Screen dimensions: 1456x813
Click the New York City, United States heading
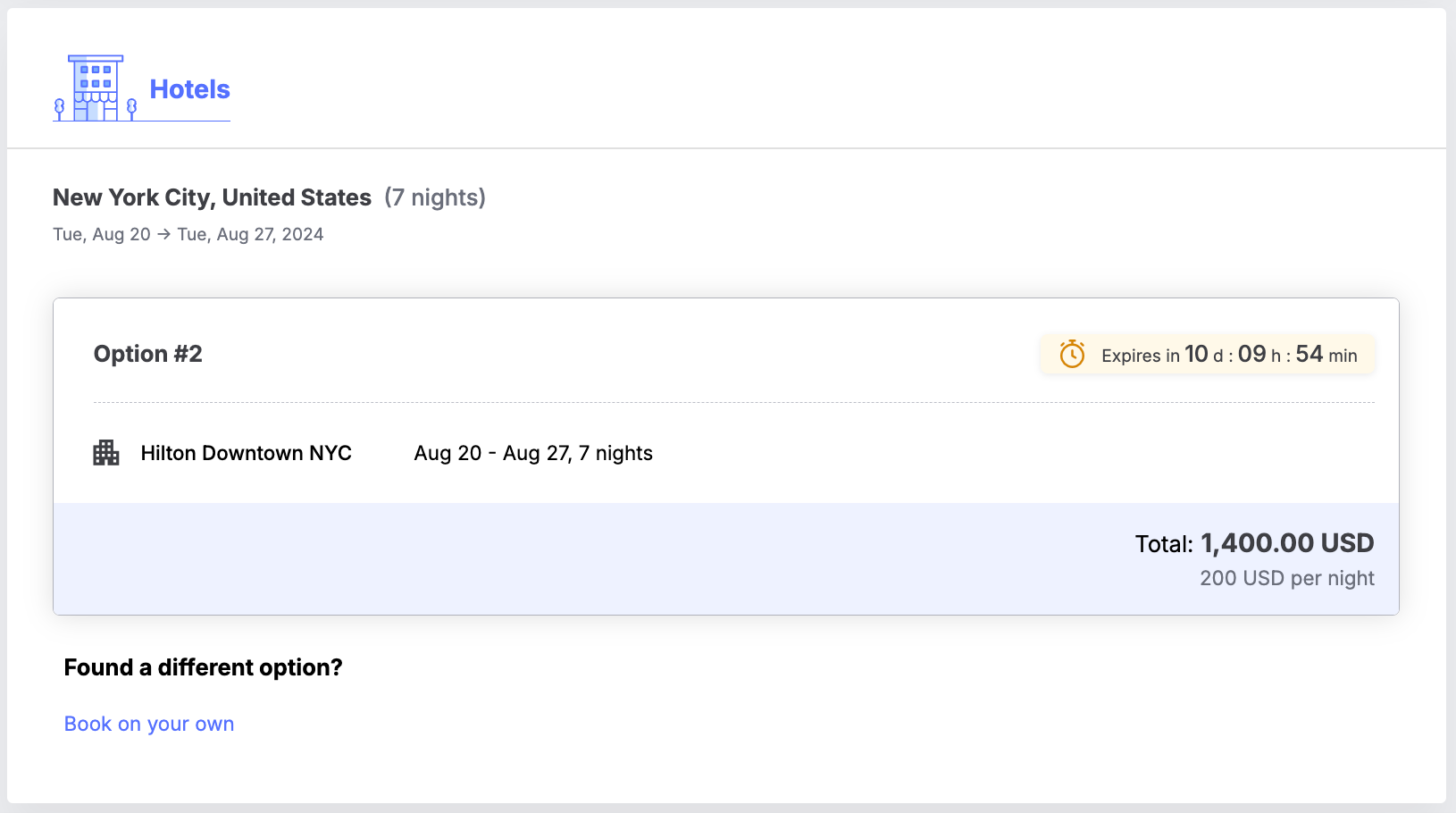coord(212,197)
